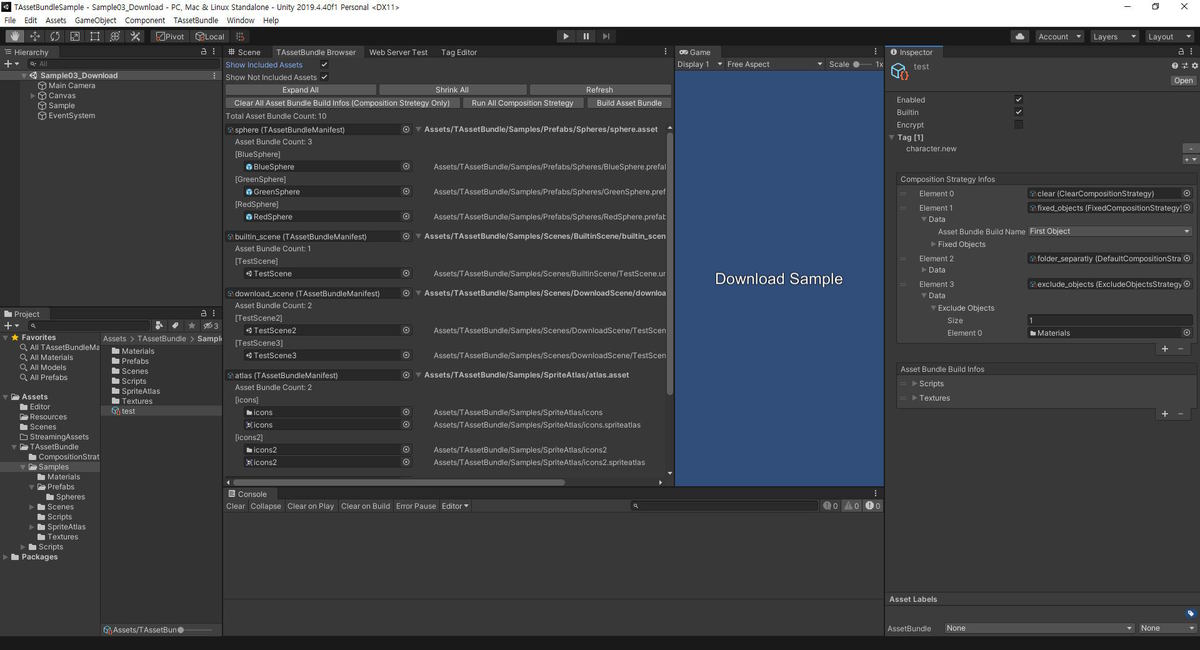The height and width of the screenshot is (650, 1200).
Task: Lock the Project panel
Action: (204, 313)
